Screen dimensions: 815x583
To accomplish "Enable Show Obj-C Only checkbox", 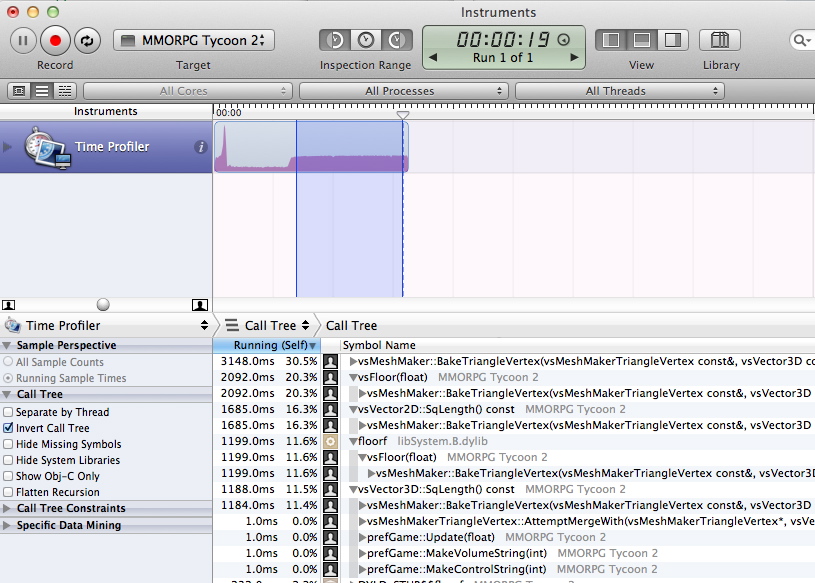I will click(x=8, y=476).
